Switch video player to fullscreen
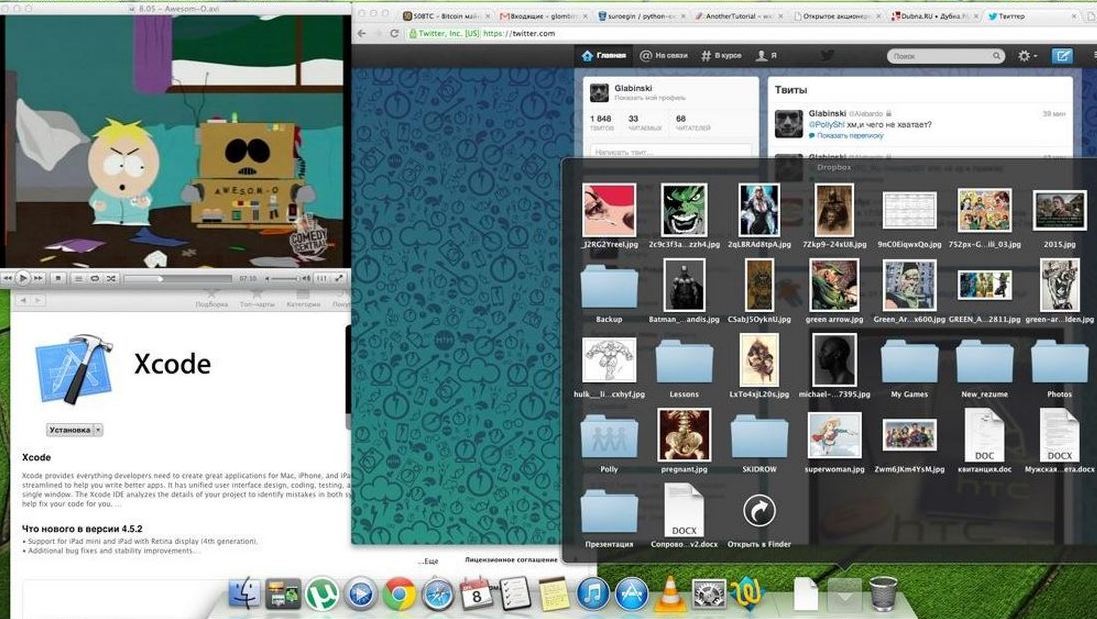Viewport: 1097px width, 619px height. [x=339, y=278]
